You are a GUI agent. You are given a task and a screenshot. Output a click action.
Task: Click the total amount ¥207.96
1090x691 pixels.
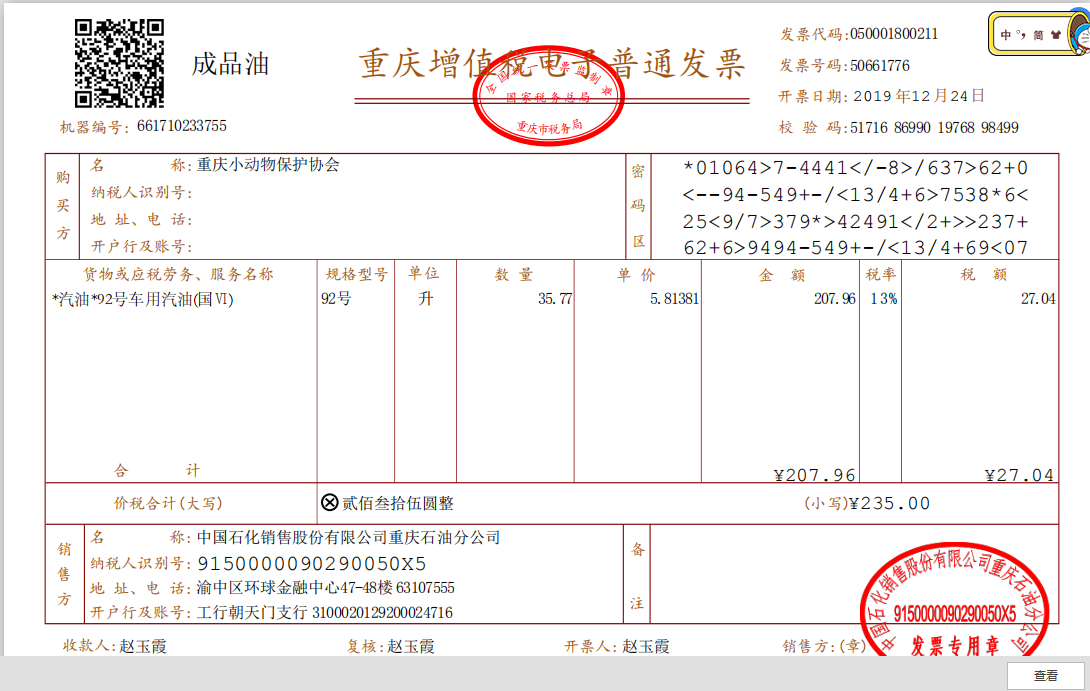click(815, 475)
